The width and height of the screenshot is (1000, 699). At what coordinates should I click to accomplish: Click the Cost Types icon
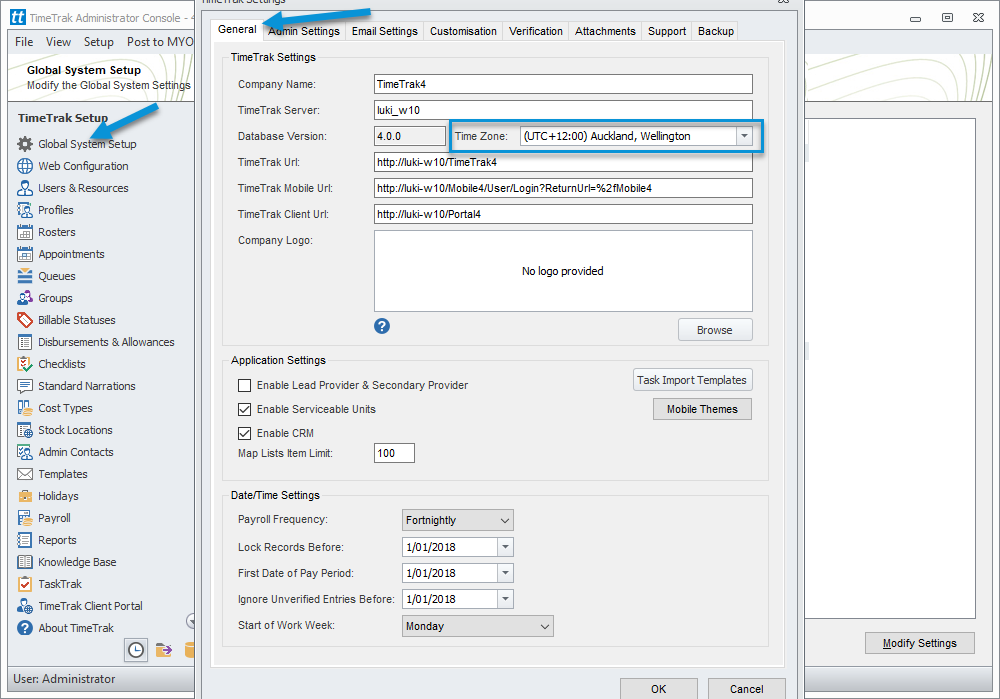click(x=25, y=408)
